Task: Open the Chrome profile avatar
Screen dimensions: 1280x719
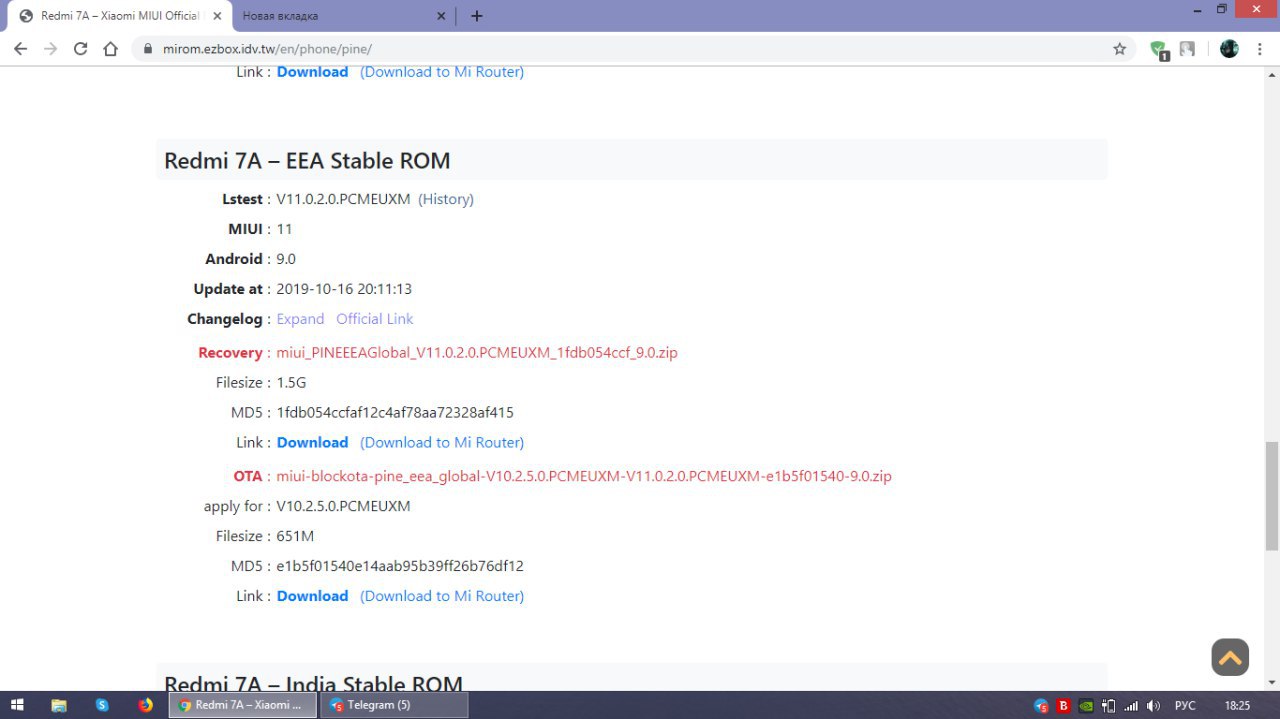Action: coord(1229,48)
